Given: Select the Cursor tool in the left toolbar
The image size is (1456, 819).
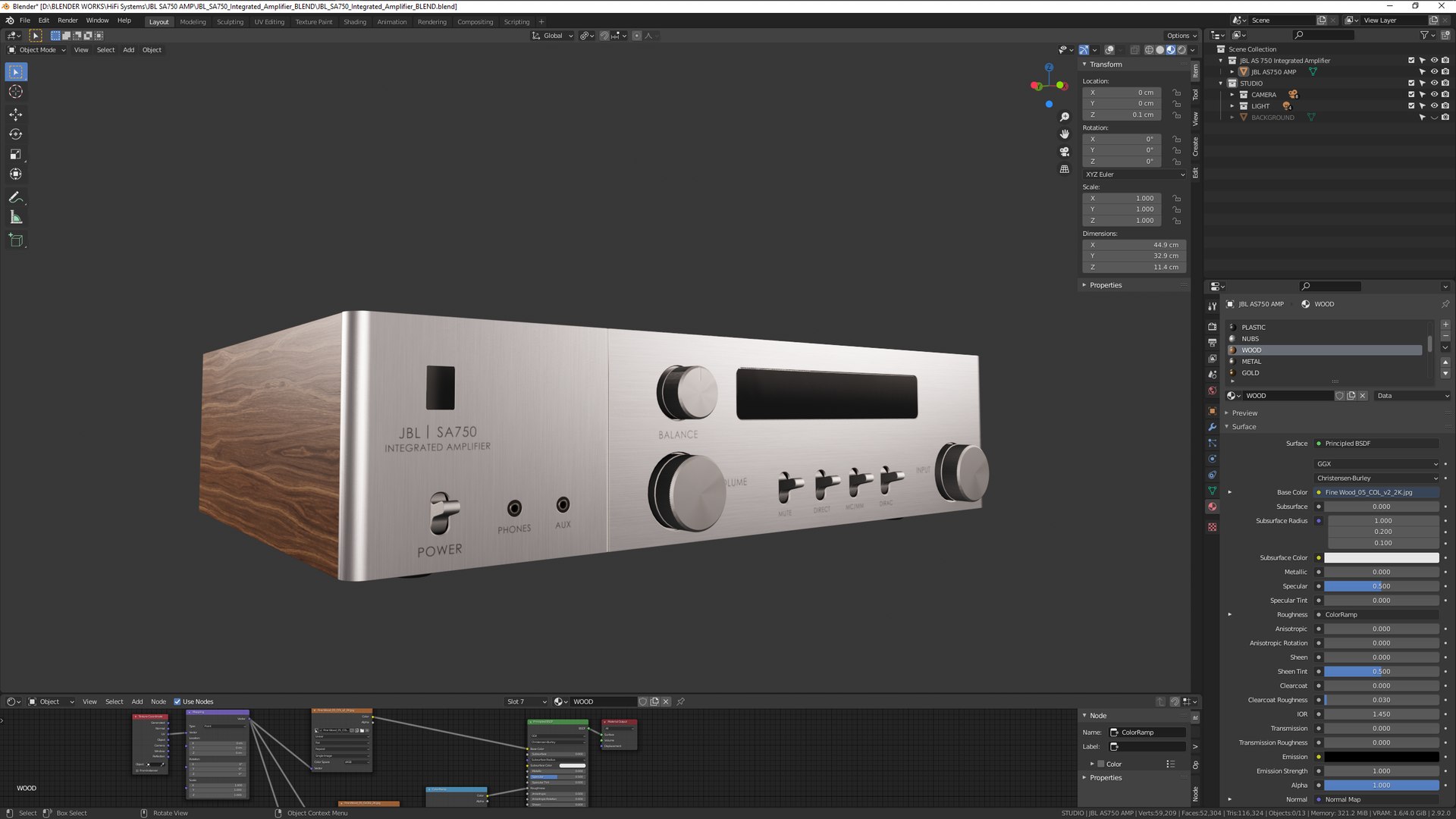Looking at the screenshot, I should (x=16, y=92).
